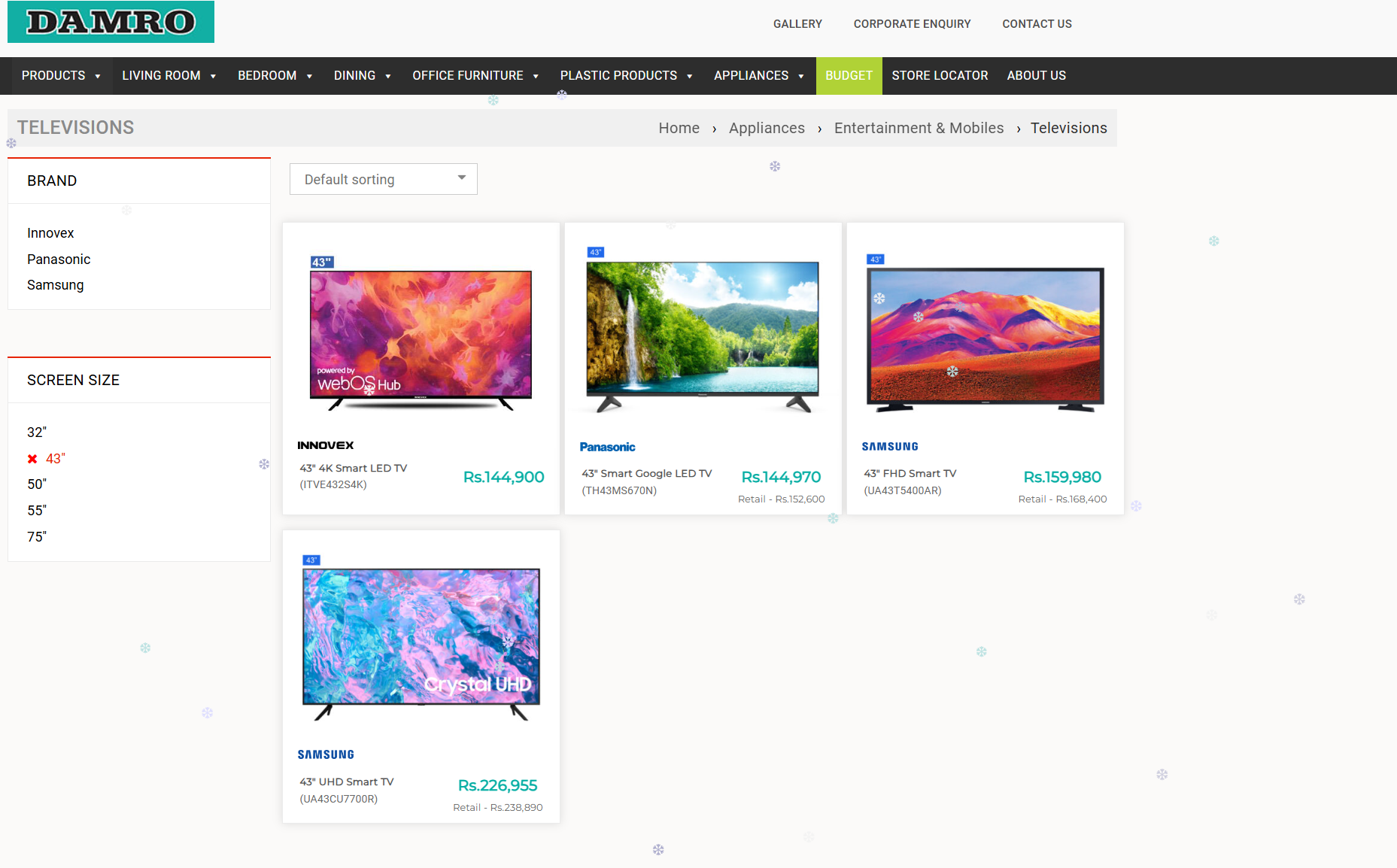The height and width of the screenshot is (868, 1397).
Task: Open the Samsung 43" FHD TV image
Action: (x=985, y=333)
